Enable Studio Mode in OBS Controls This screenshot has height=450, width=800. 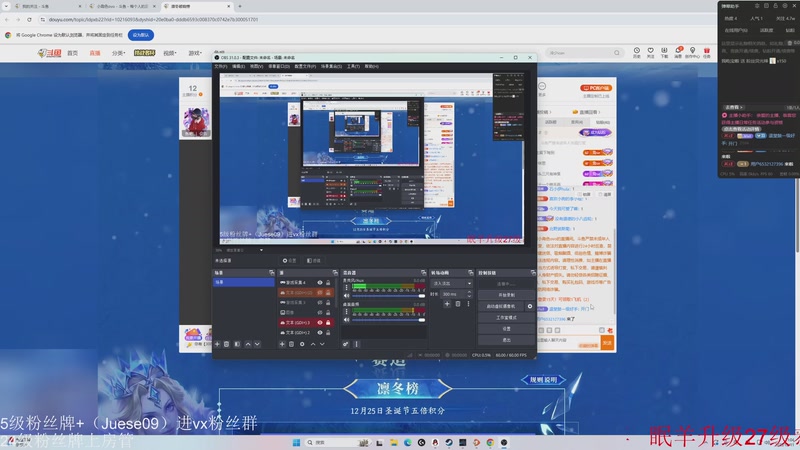coord(506,318)
